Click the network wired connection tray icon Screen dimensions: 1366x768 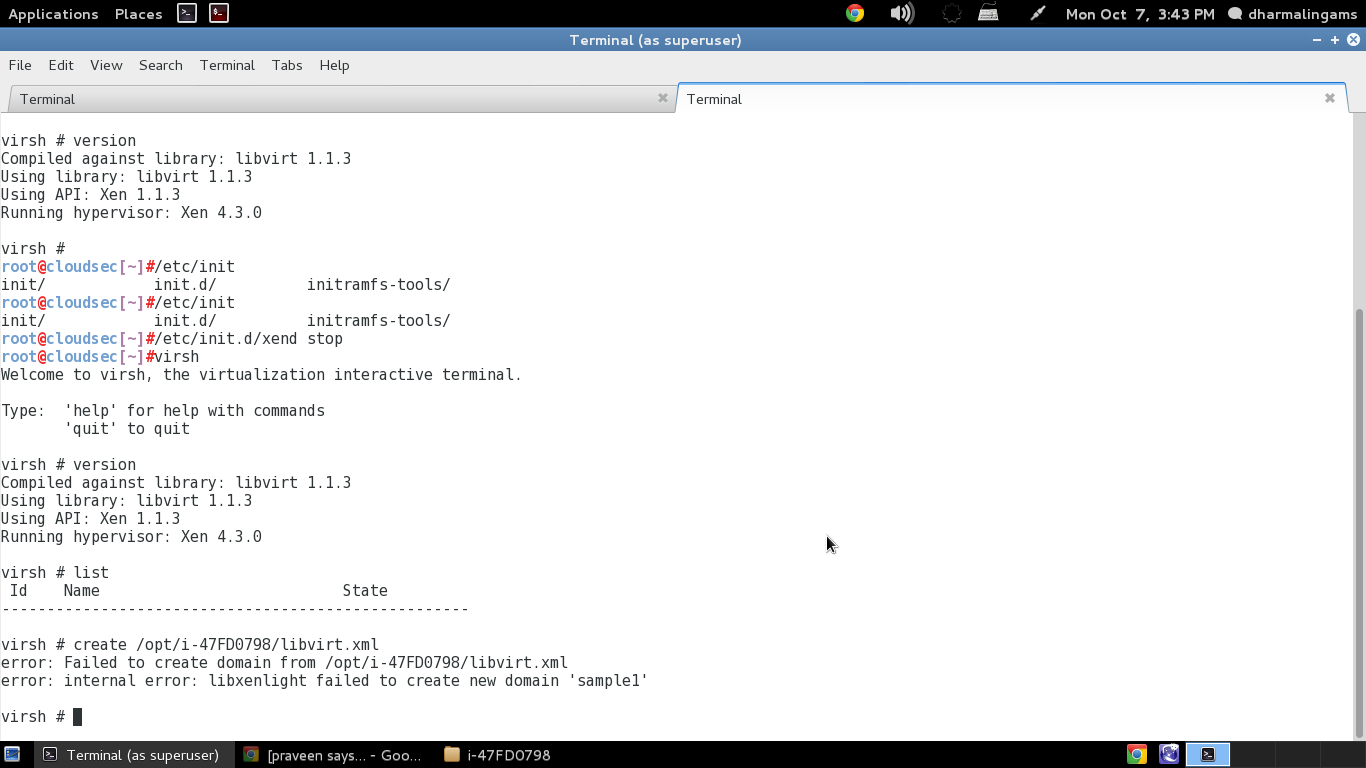coord(988,13)
